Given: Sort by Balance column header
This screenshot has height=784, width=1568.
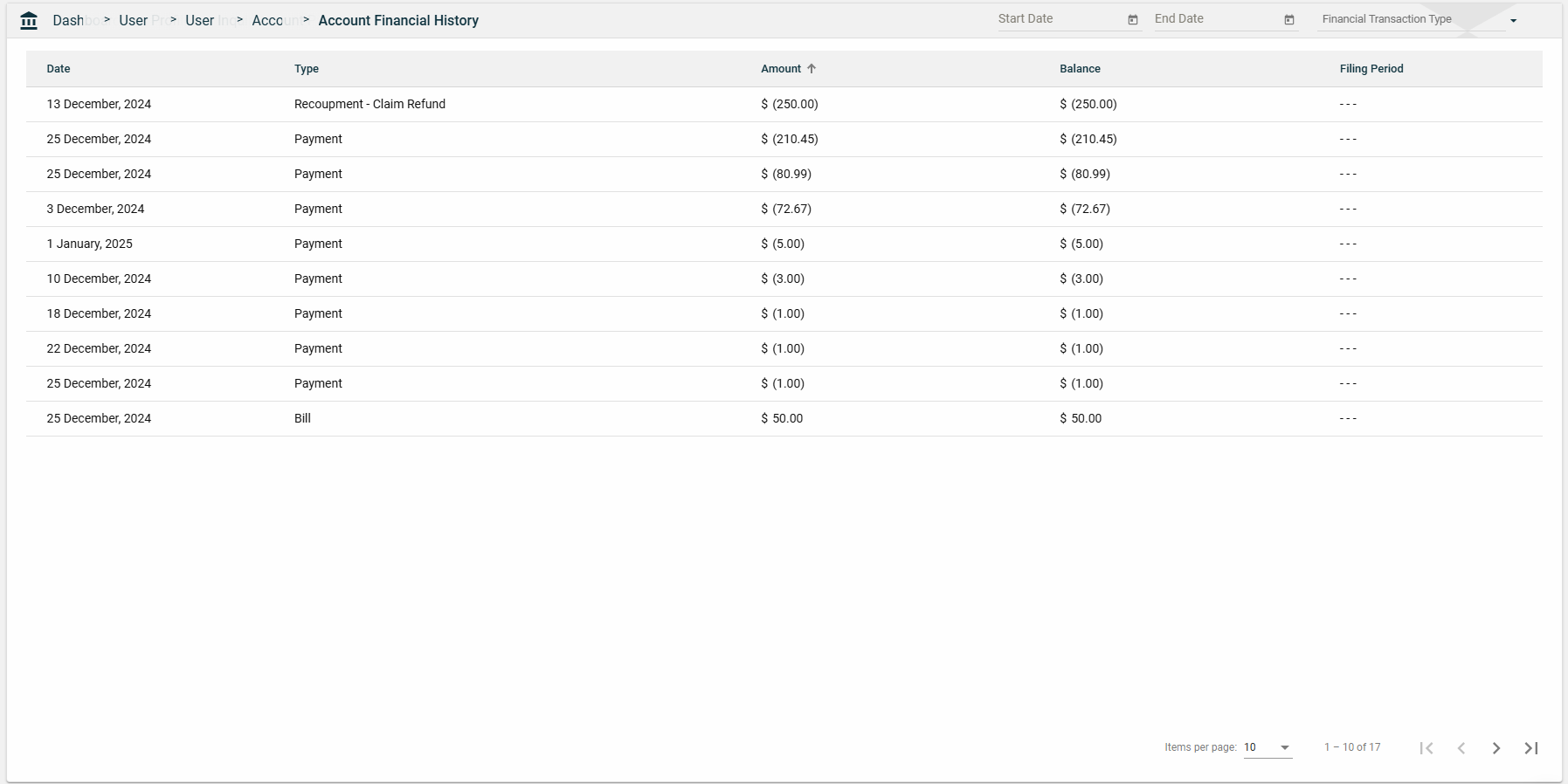Looking at the screenshot, I should (x=1080, y=69).
